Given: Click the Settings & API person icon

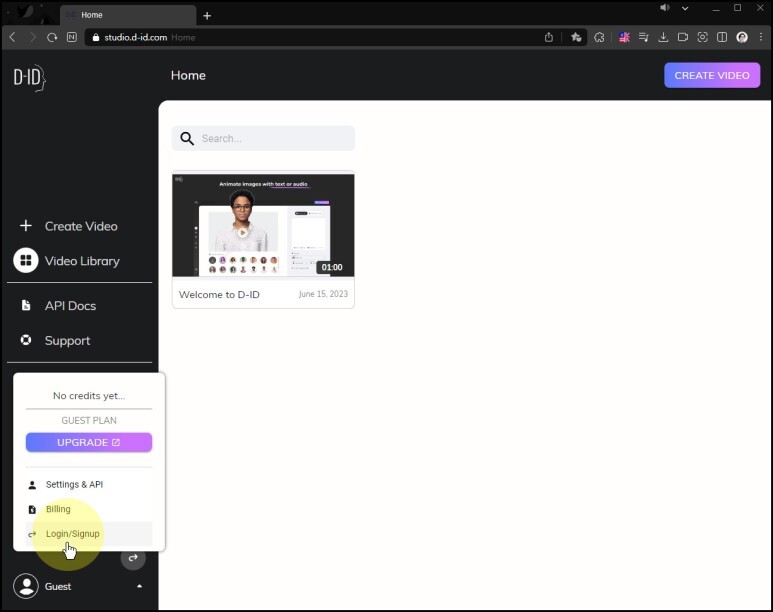Looking at the screenshot, I should [x=32, y=485].
